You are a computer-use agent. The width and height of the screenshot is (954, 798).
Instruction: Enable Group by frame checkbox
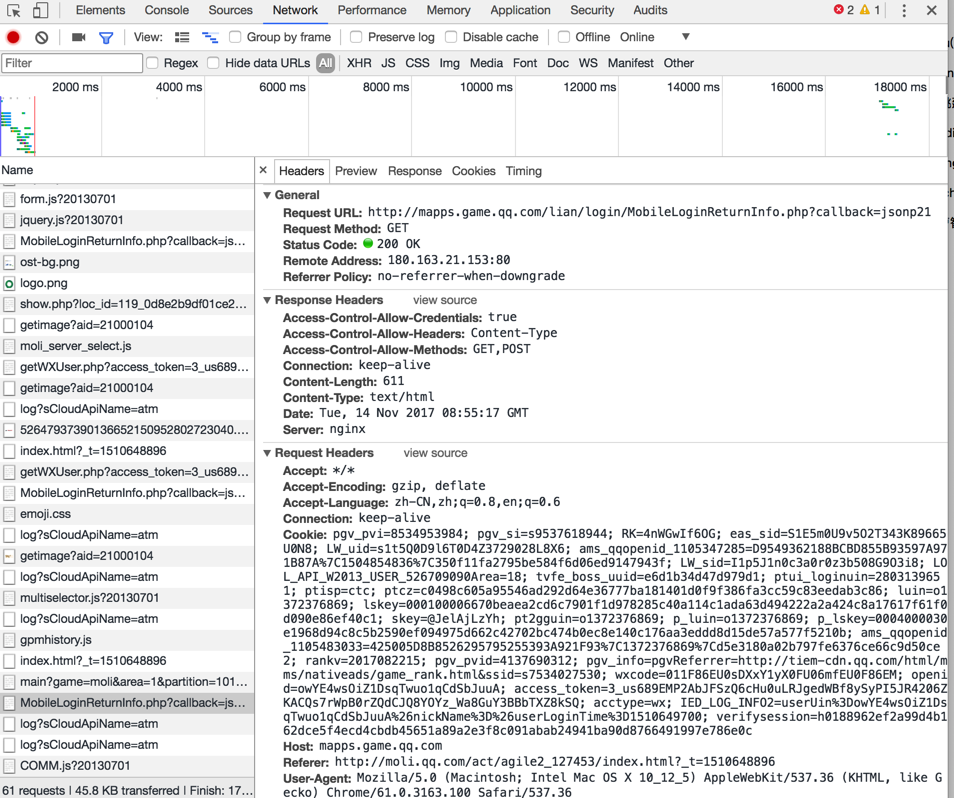pos(235,37)
